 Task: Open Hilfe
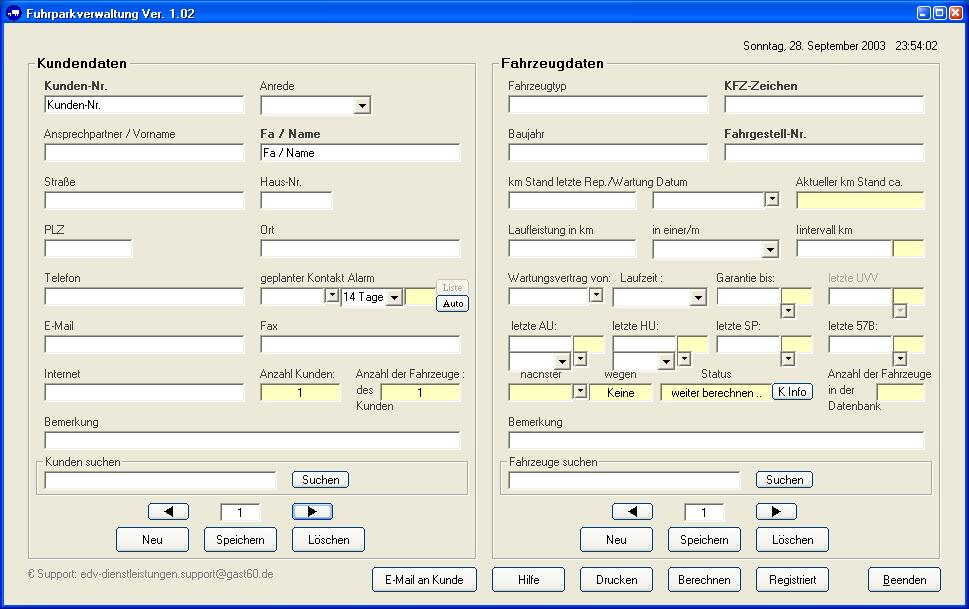(x=528, y=579)
